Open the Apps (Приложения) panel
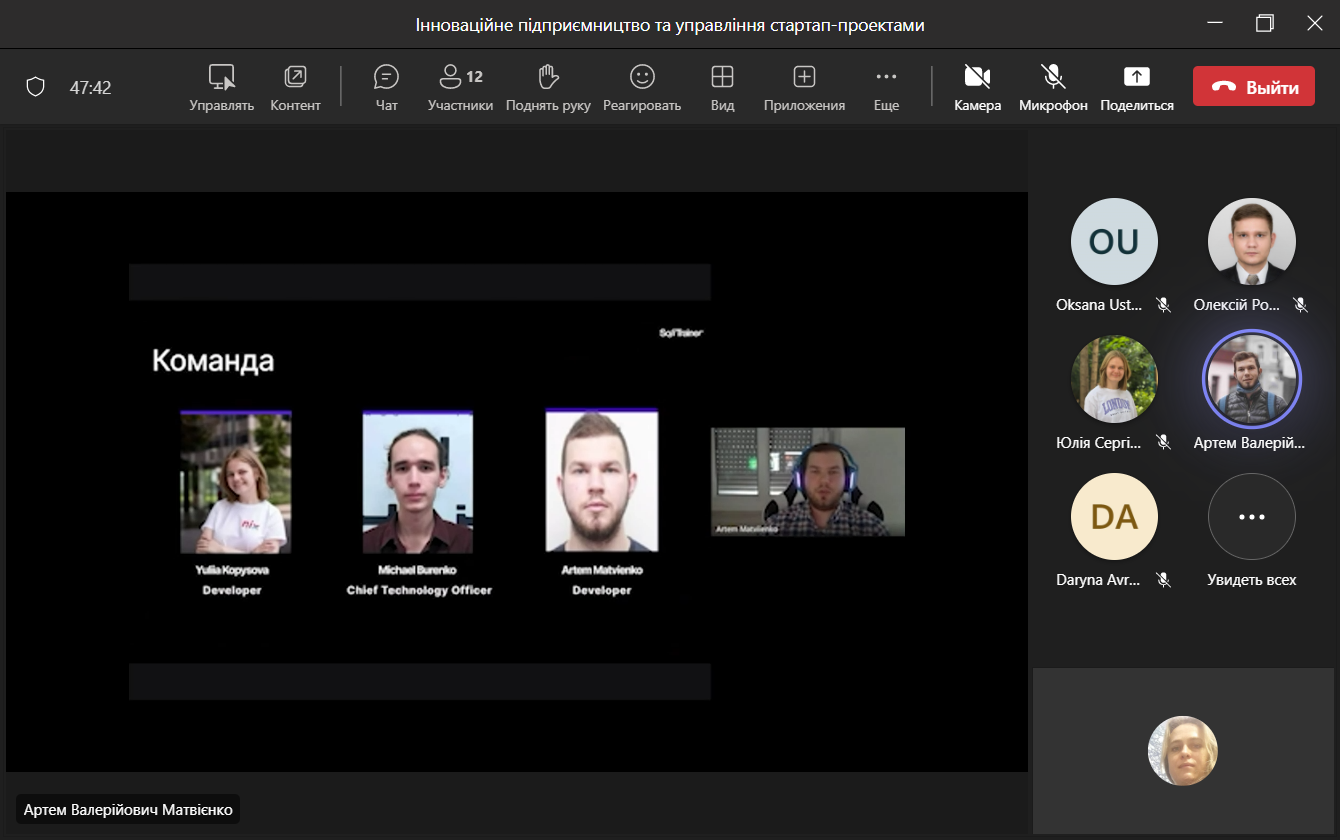 point(804,87)
